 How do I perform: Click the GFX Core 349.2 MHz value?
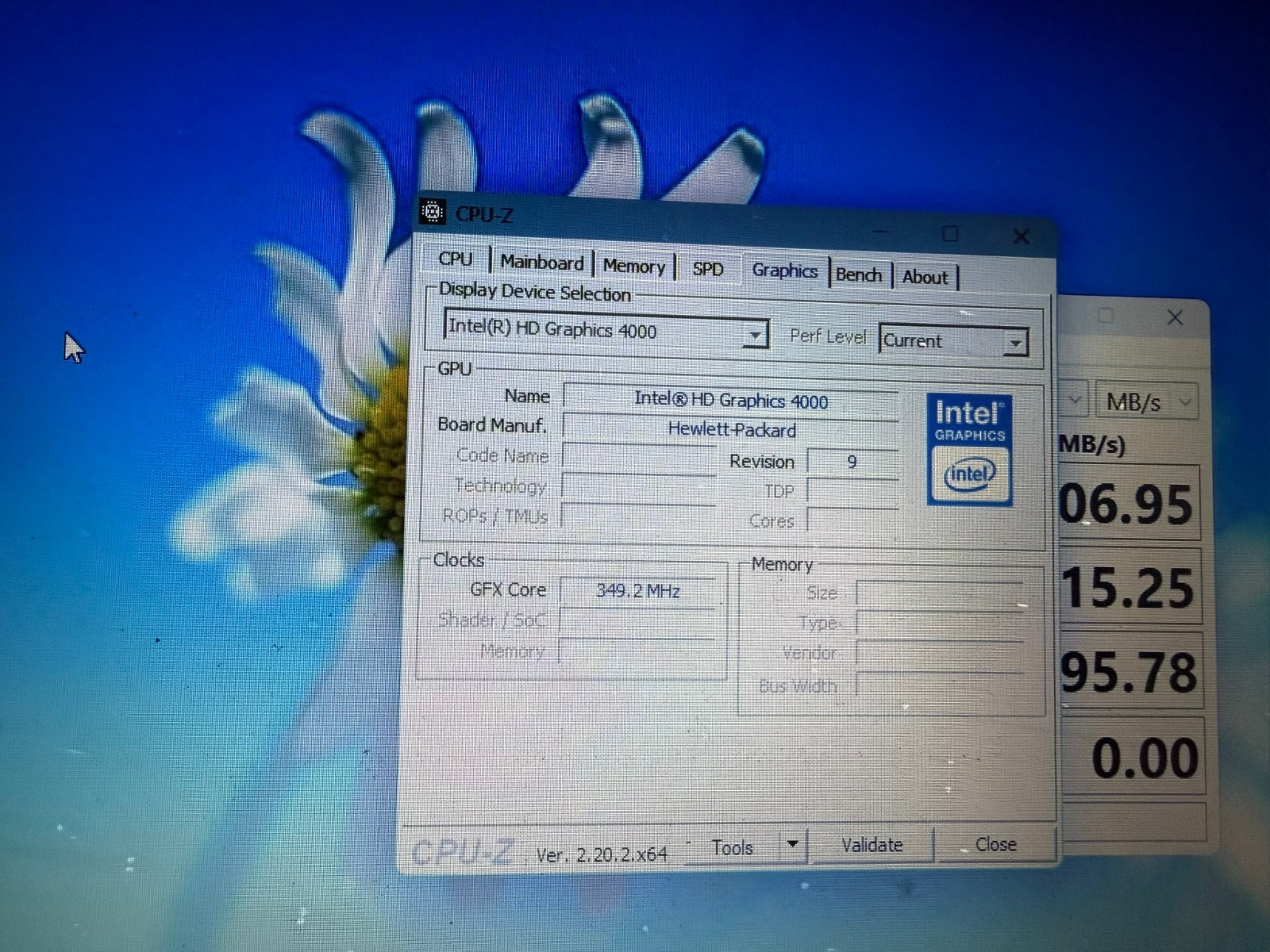(x=637, y=591)
